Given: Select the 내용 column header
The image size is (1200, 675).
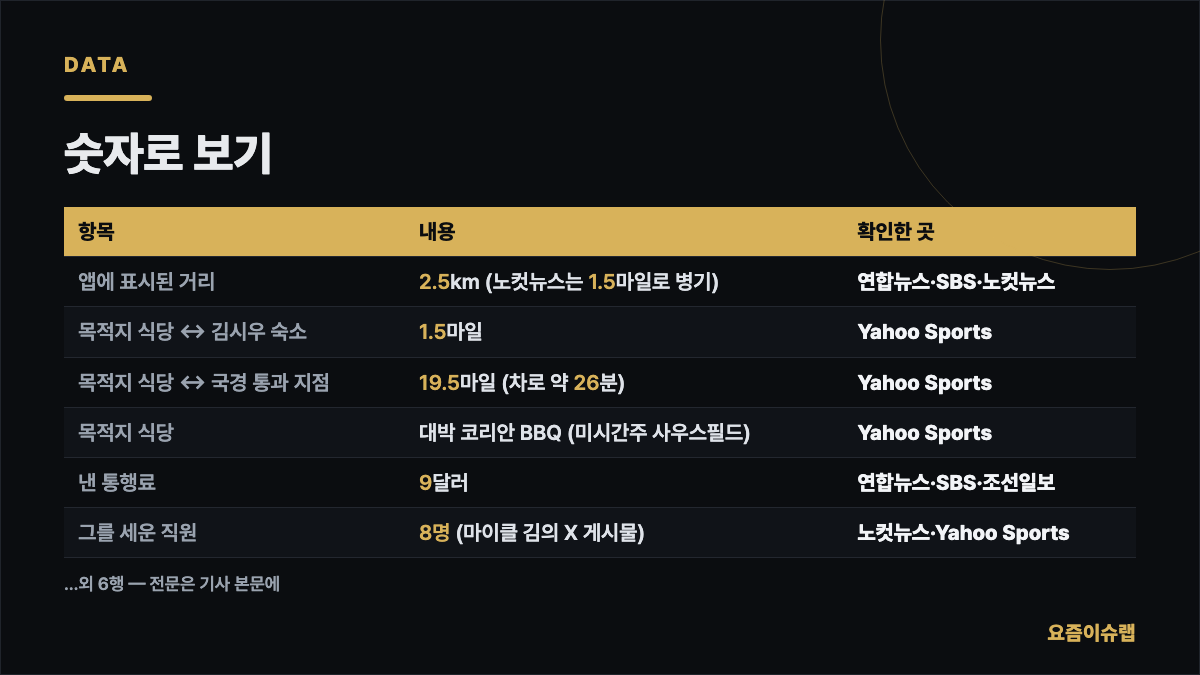Looking at the screenshot, I should pos(437,232).
